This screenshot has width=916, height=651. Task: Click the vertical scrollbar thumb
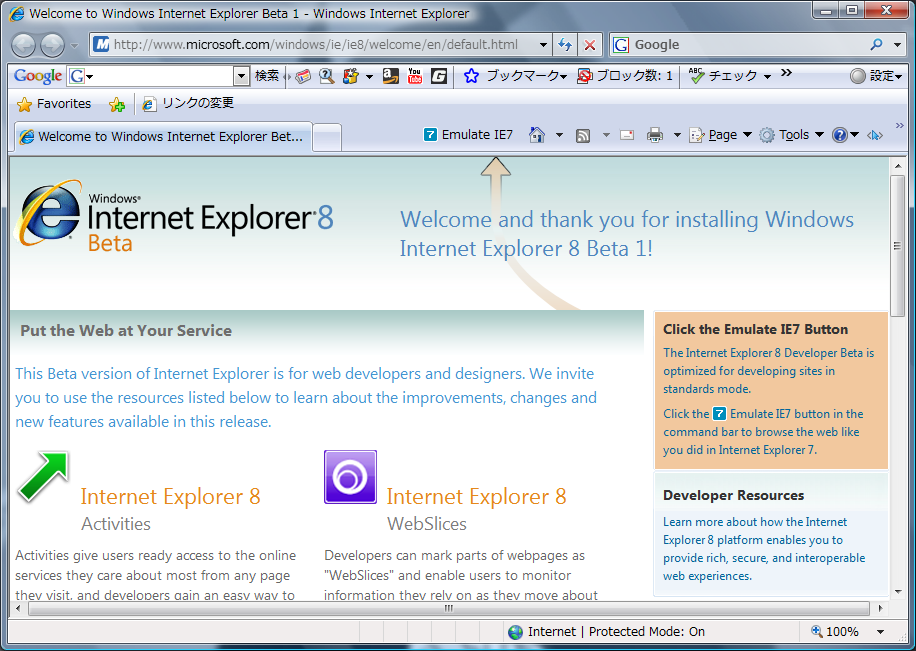pyautogui.click(x=897, y=245)
